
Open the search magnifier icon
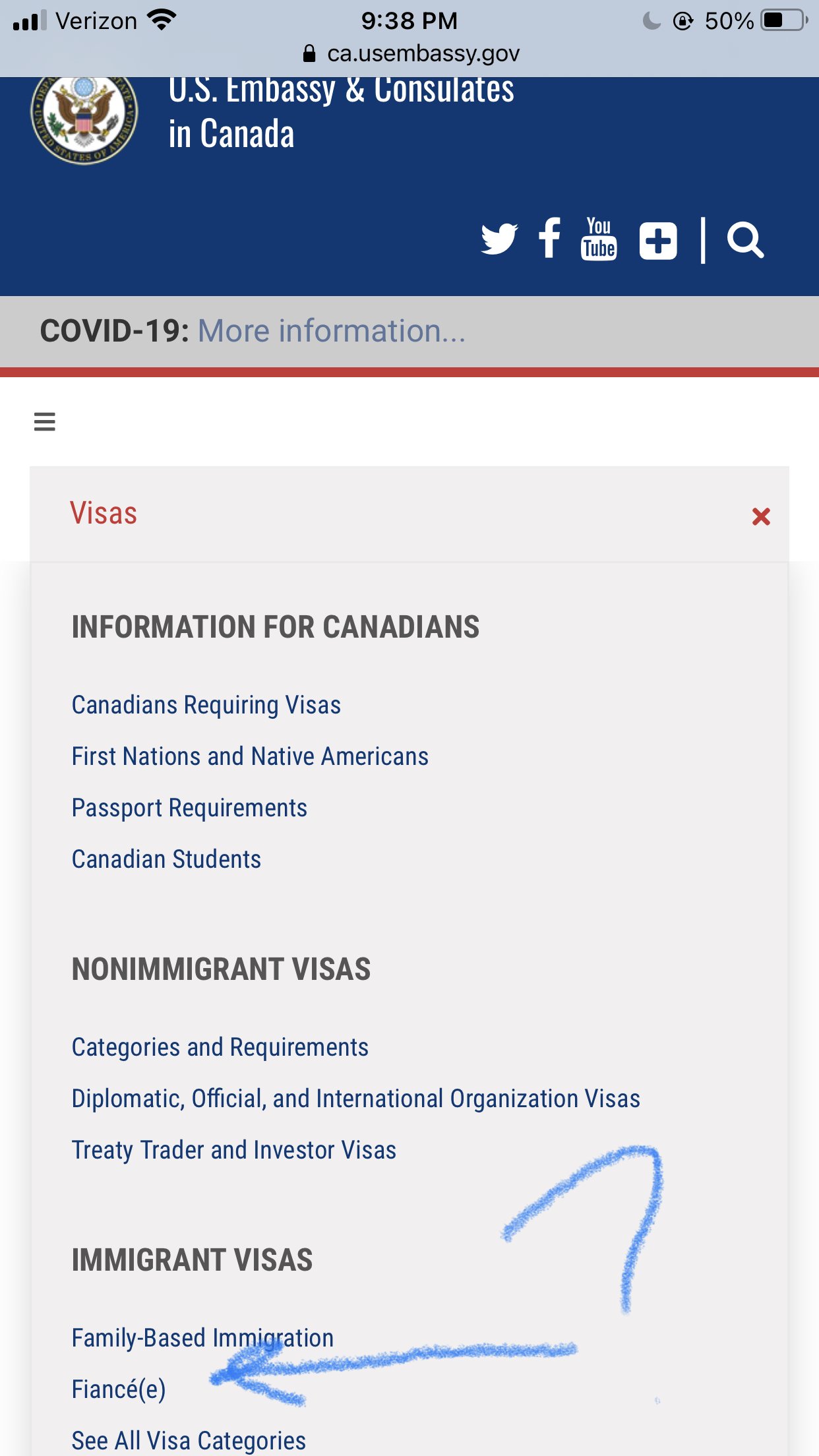[x=745, y=241]
